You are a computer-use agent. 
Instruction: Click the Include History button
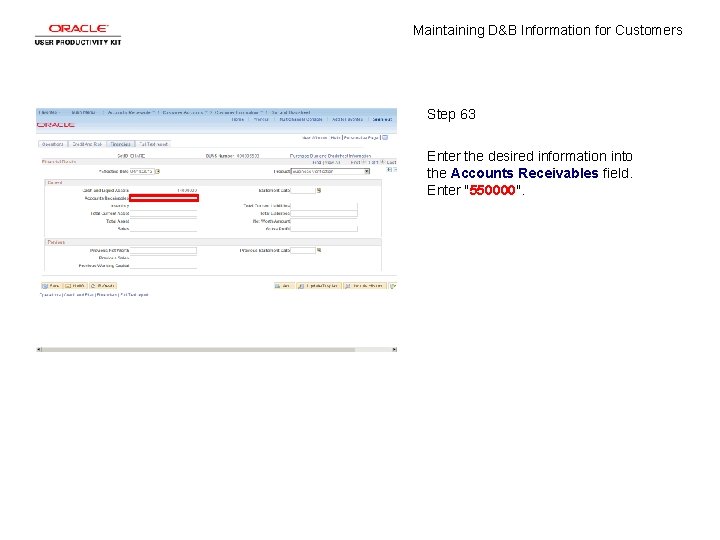click(365, 286)
